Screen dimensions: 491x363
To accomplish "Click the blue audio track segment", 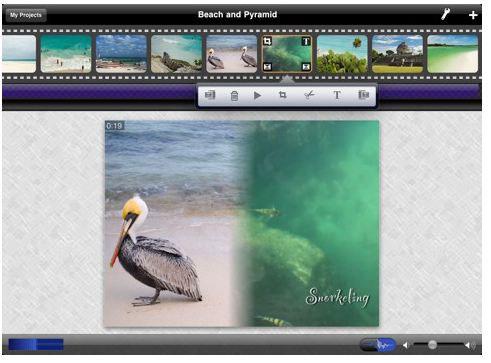I will pos(36,345).
